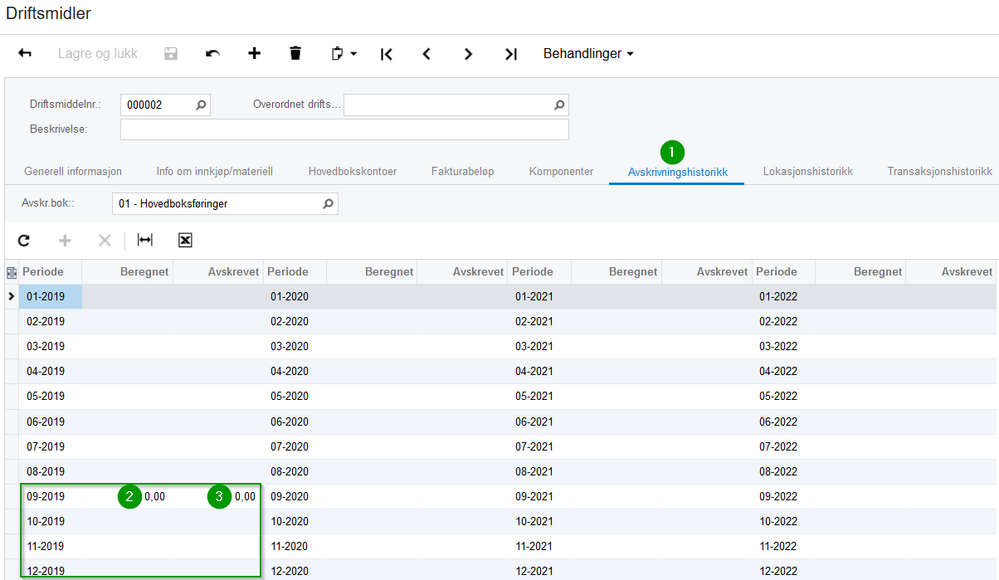Click the Beskrivelse input field
Image resolution: width=999 pixels, height=580 pixels.
tap(344, 130)
